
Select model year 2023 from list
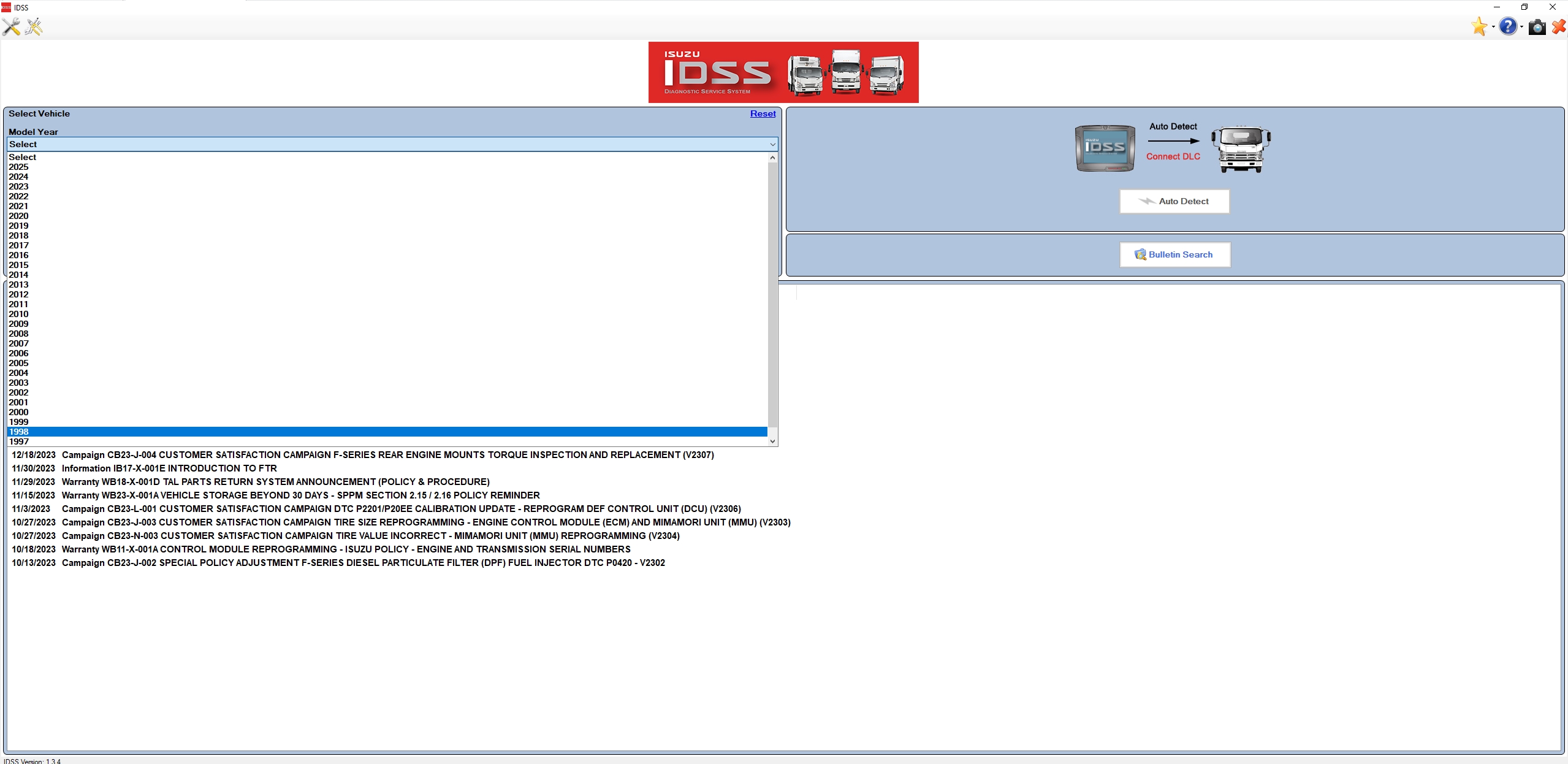18,186
